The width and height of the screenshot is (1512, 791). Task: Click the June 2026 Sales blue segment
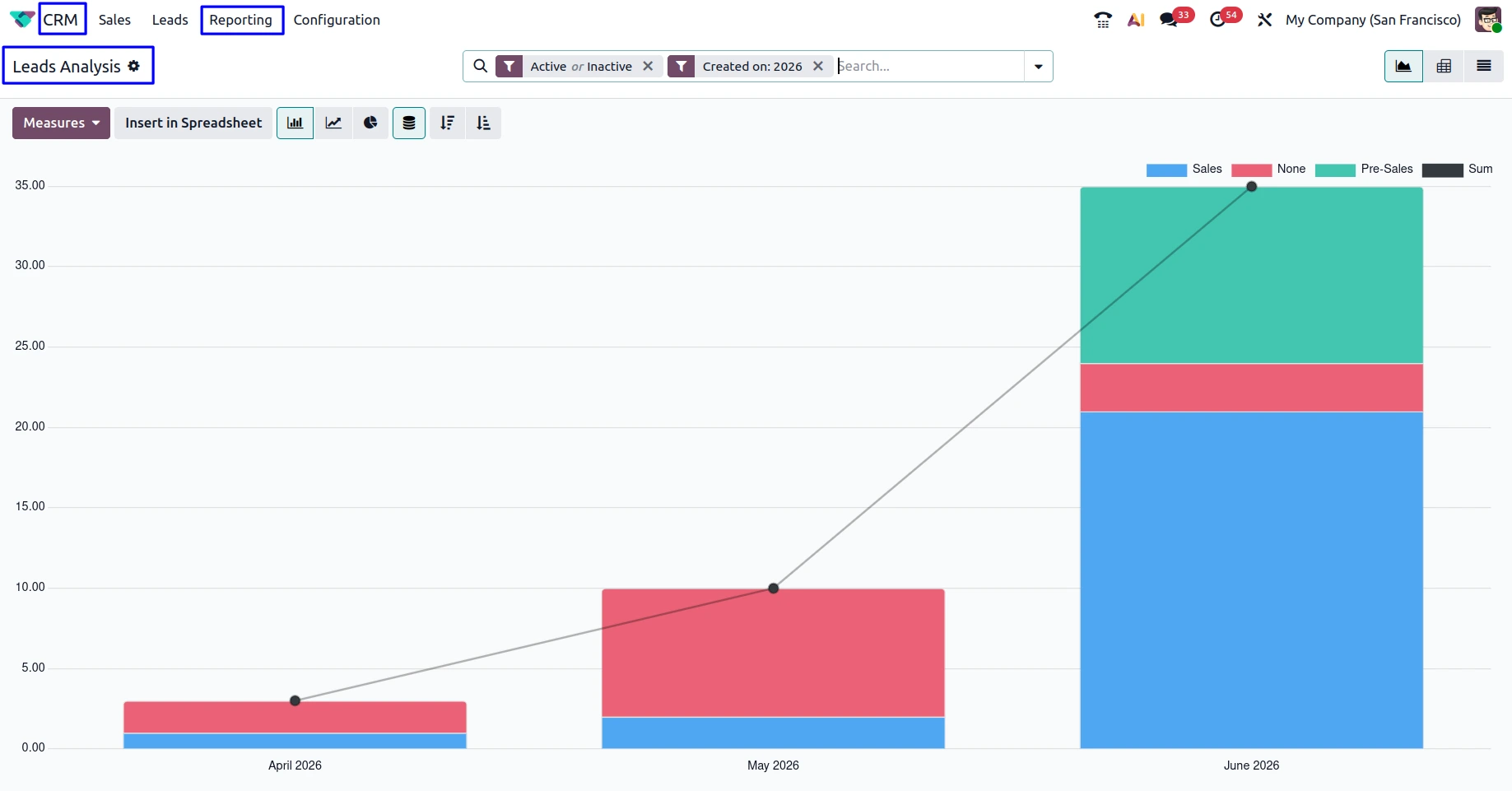click(x=1251, y=579)
